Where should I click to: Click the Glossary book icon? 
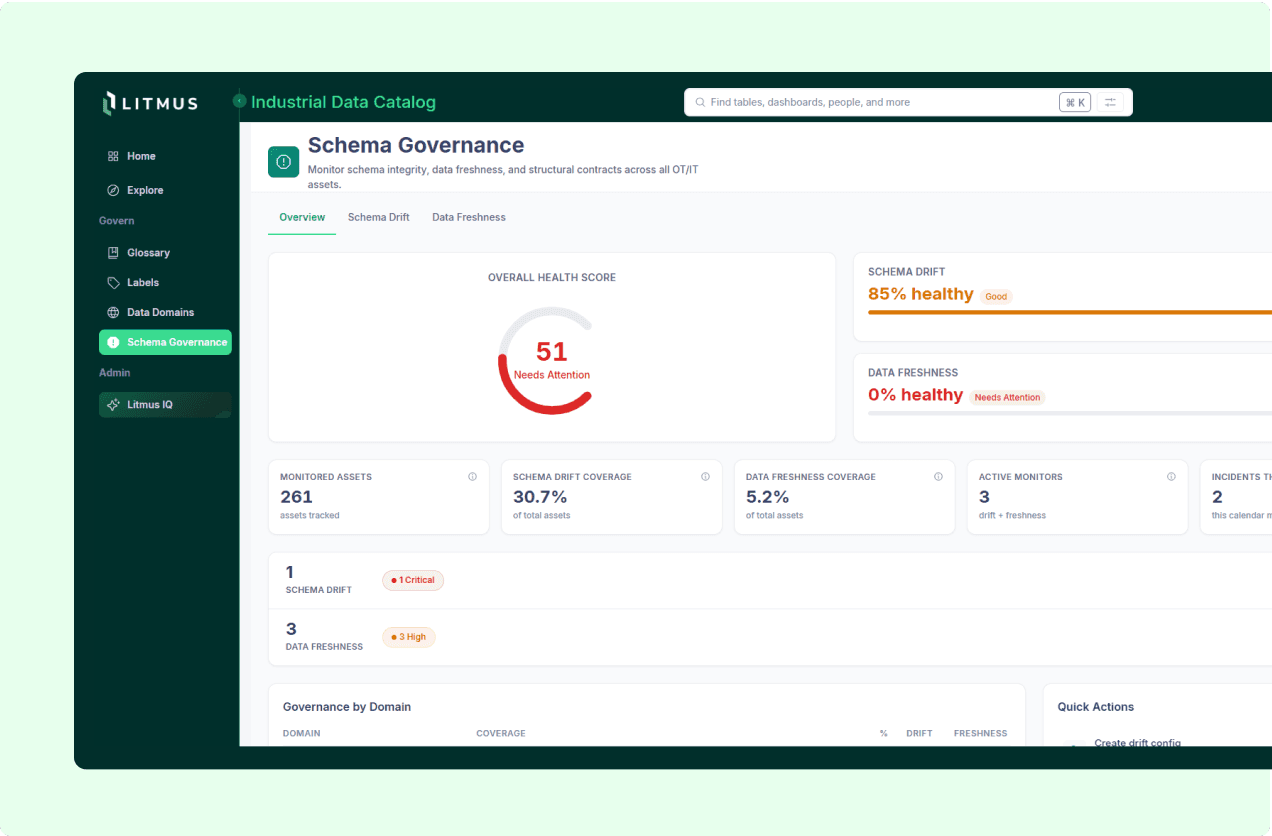pyautogui.click(x=113, y=253)
